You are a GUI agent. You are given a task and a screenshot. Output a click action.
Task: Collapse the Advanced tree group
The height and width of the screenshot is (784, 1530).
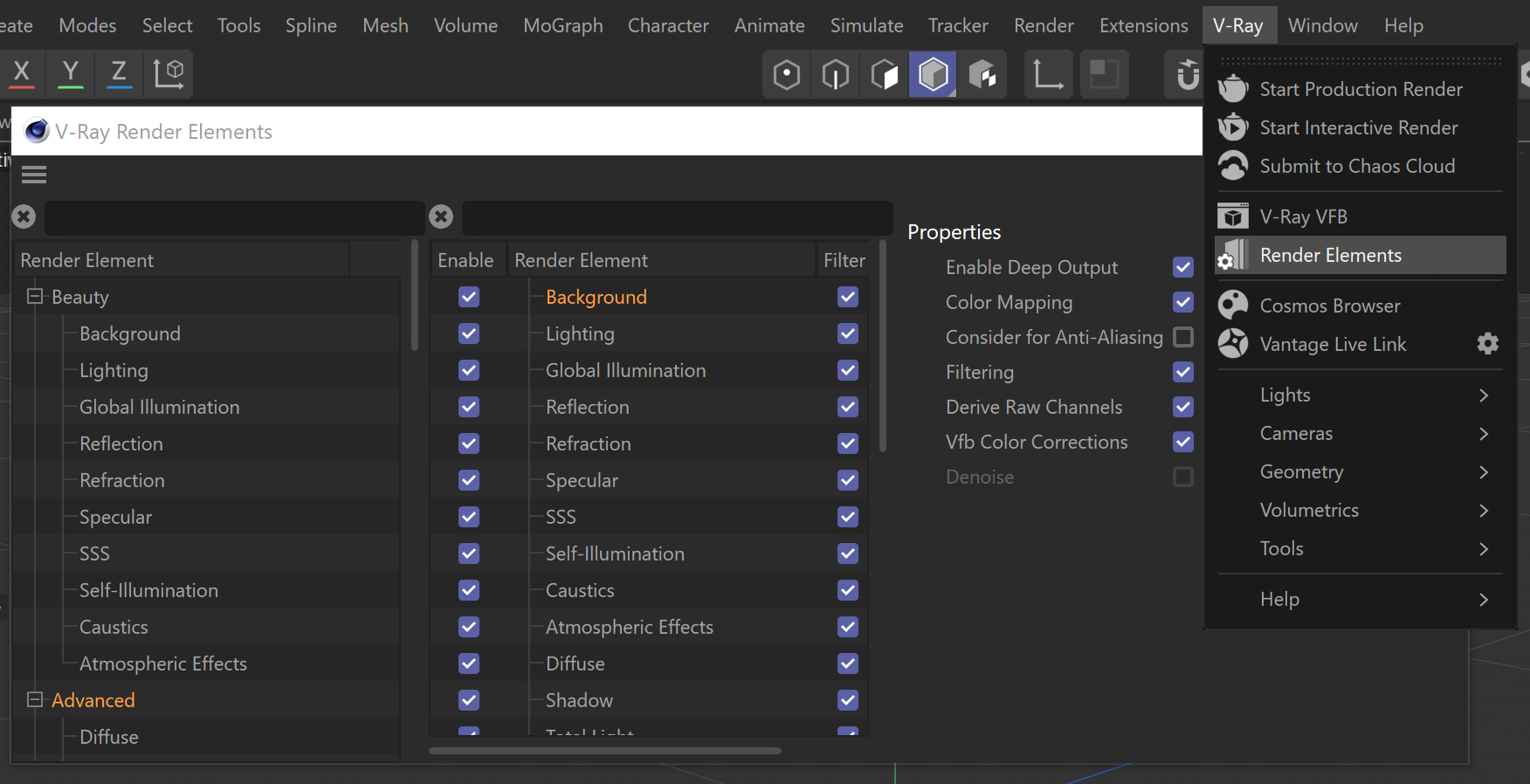[x=35, y=700]
